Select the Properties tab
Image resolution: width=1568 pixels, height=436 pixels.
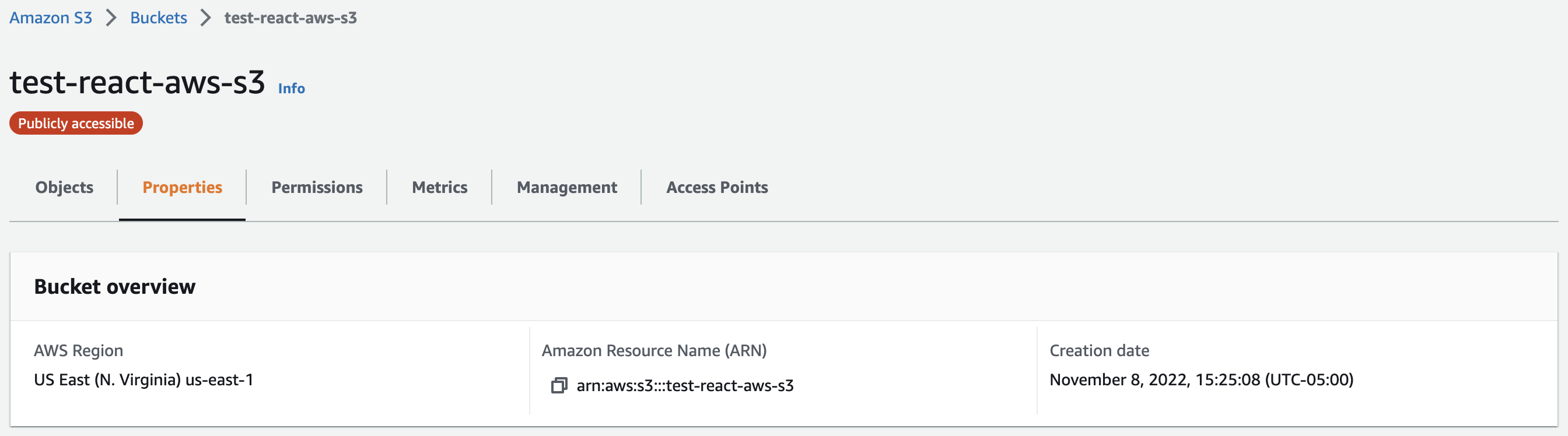click(x=182, y=187)
